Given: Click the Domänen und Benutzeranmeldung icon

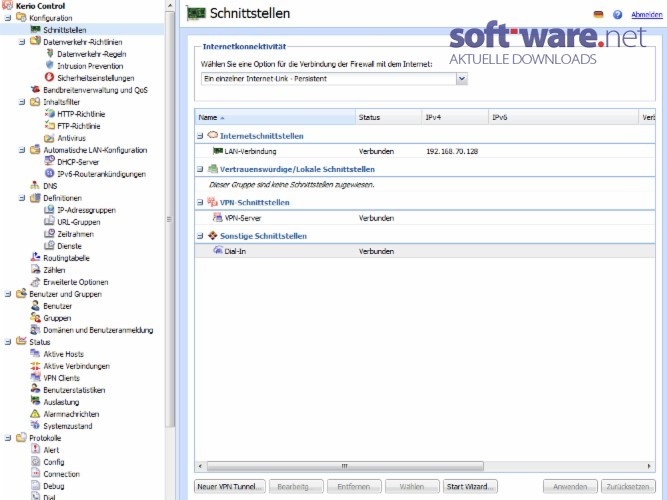Looking at the screenshot, I should pos(35,330).
